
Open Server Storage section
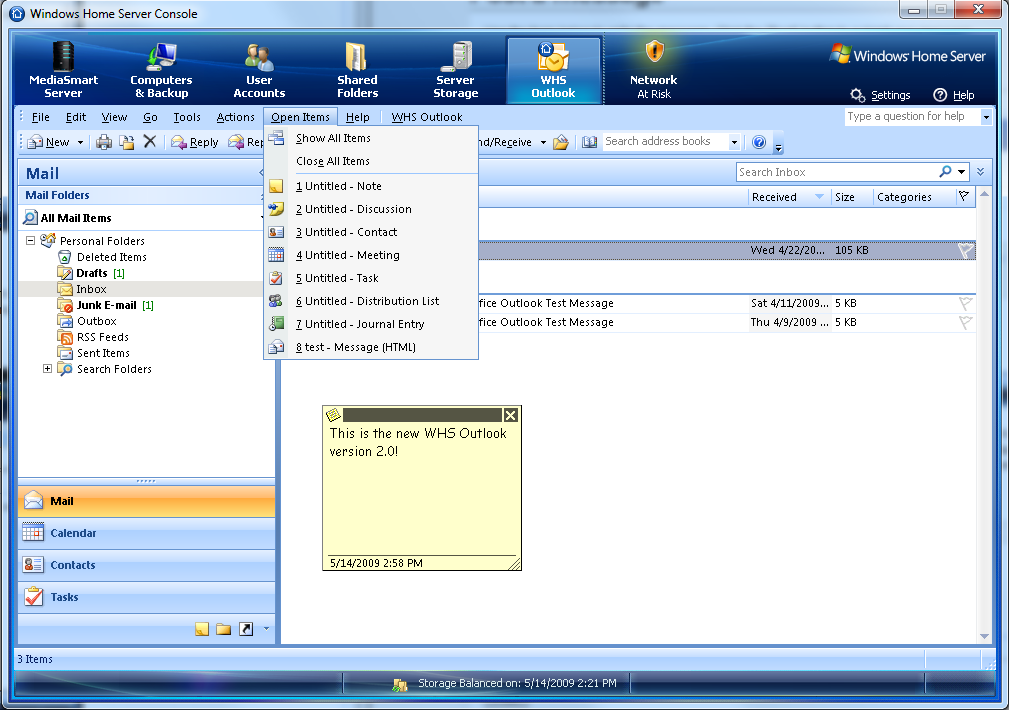(456, 70)
